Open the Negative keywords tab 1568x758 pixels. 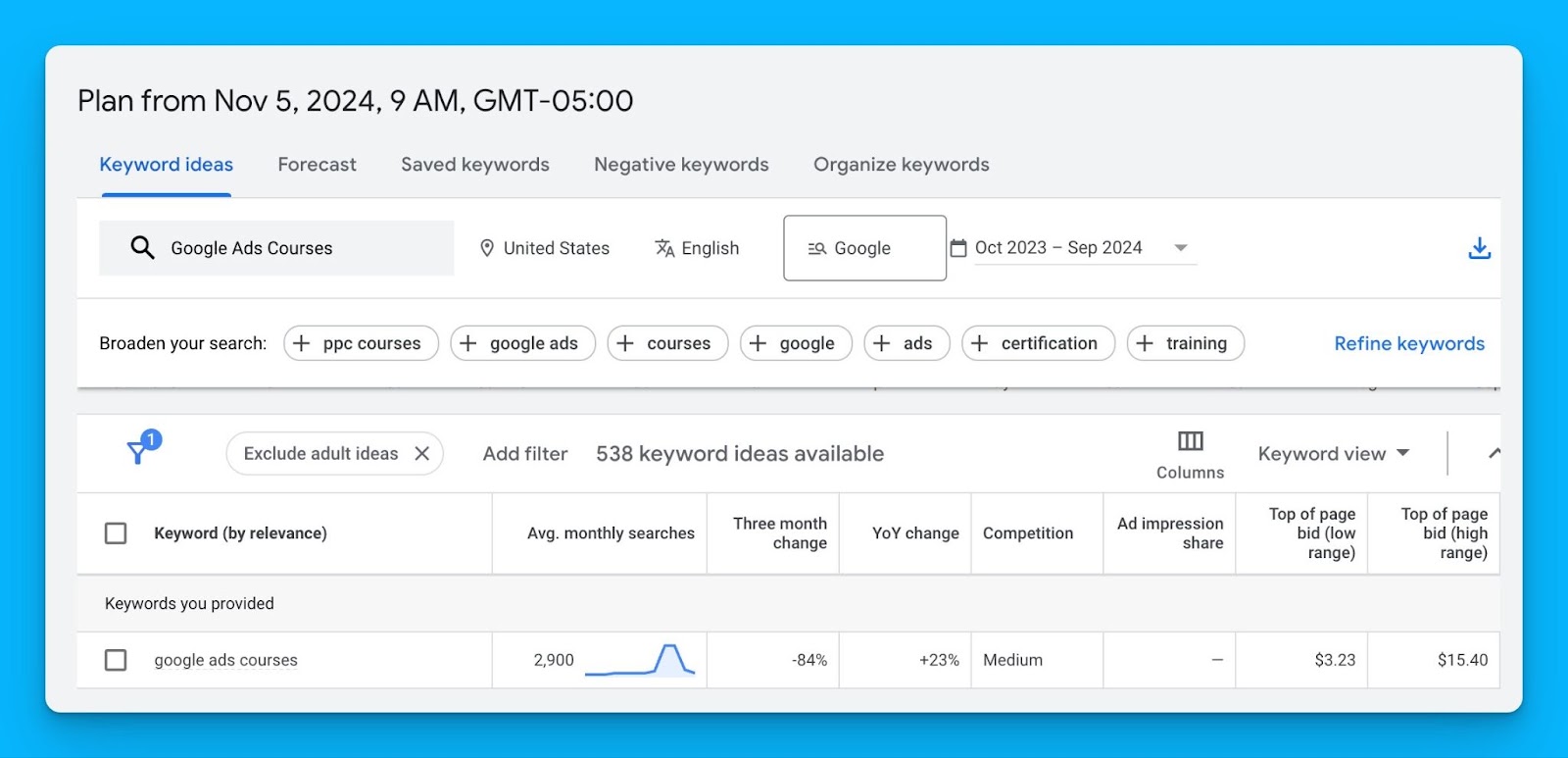(681, 165)
